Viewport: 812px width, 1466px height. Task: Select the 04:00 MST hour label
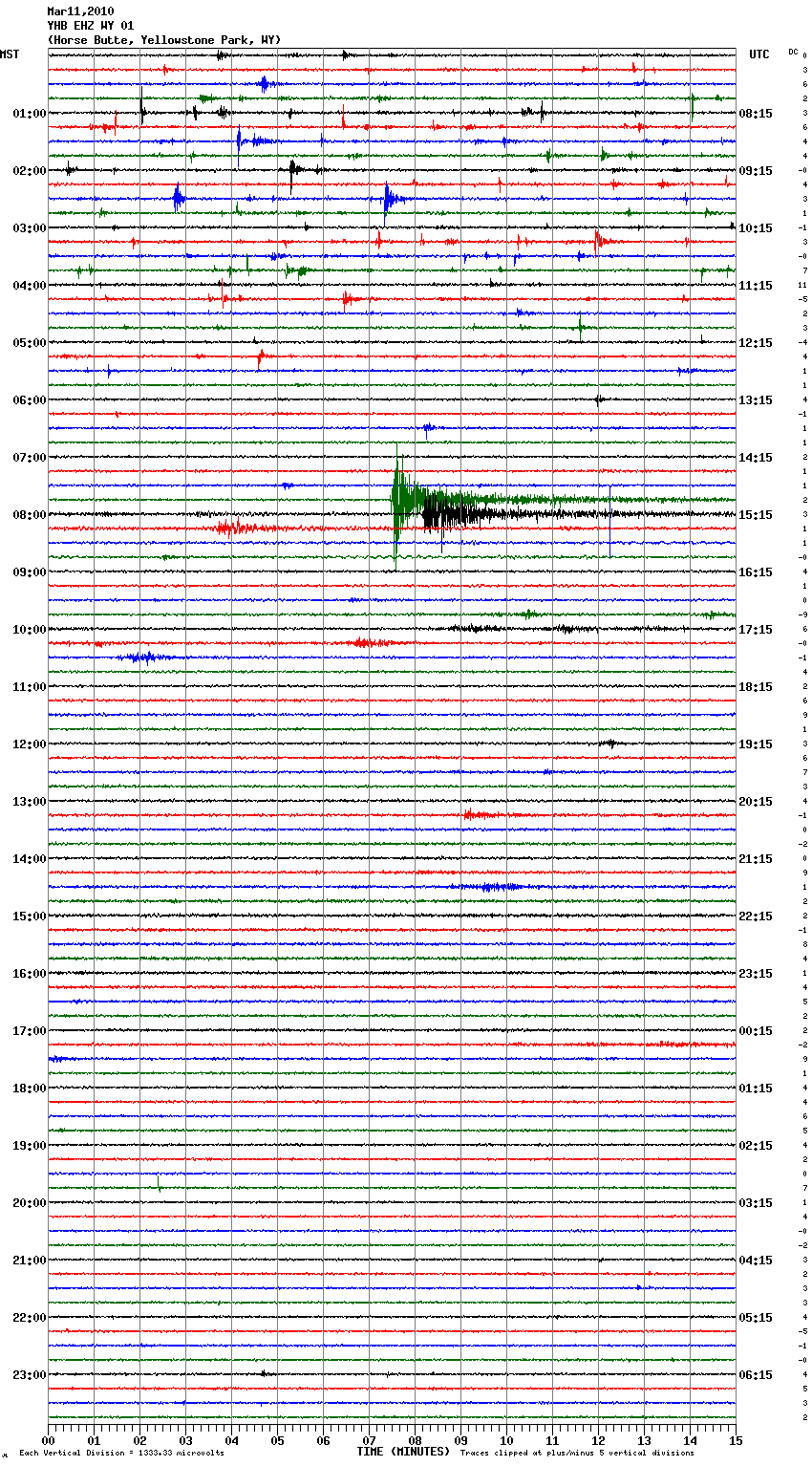pos(30,286)
